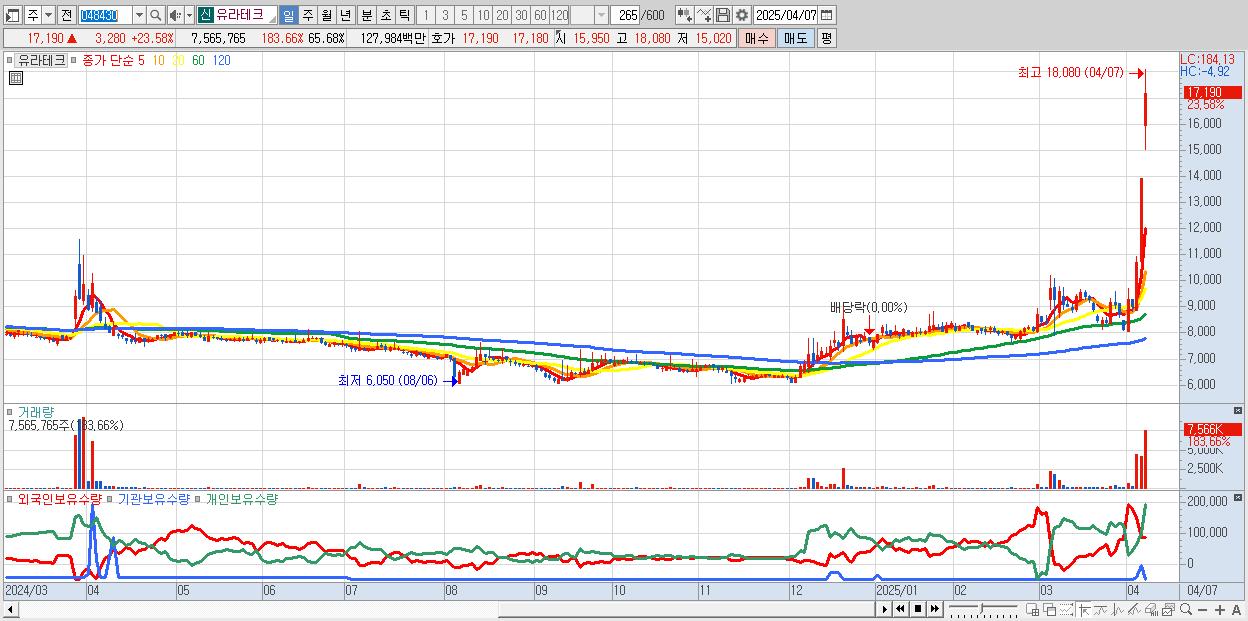Click the play button in replay controls

(x=885, y=609)
